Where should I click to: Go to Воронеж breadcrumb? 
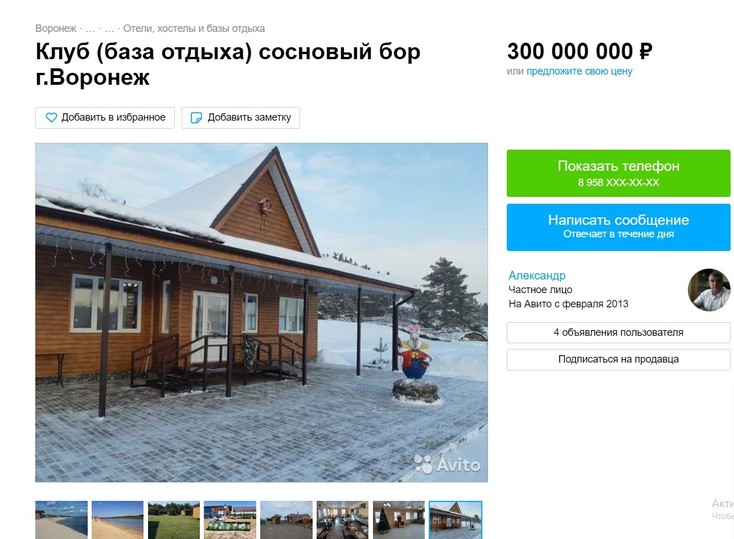pyautogui.click(x=56, y=29)
